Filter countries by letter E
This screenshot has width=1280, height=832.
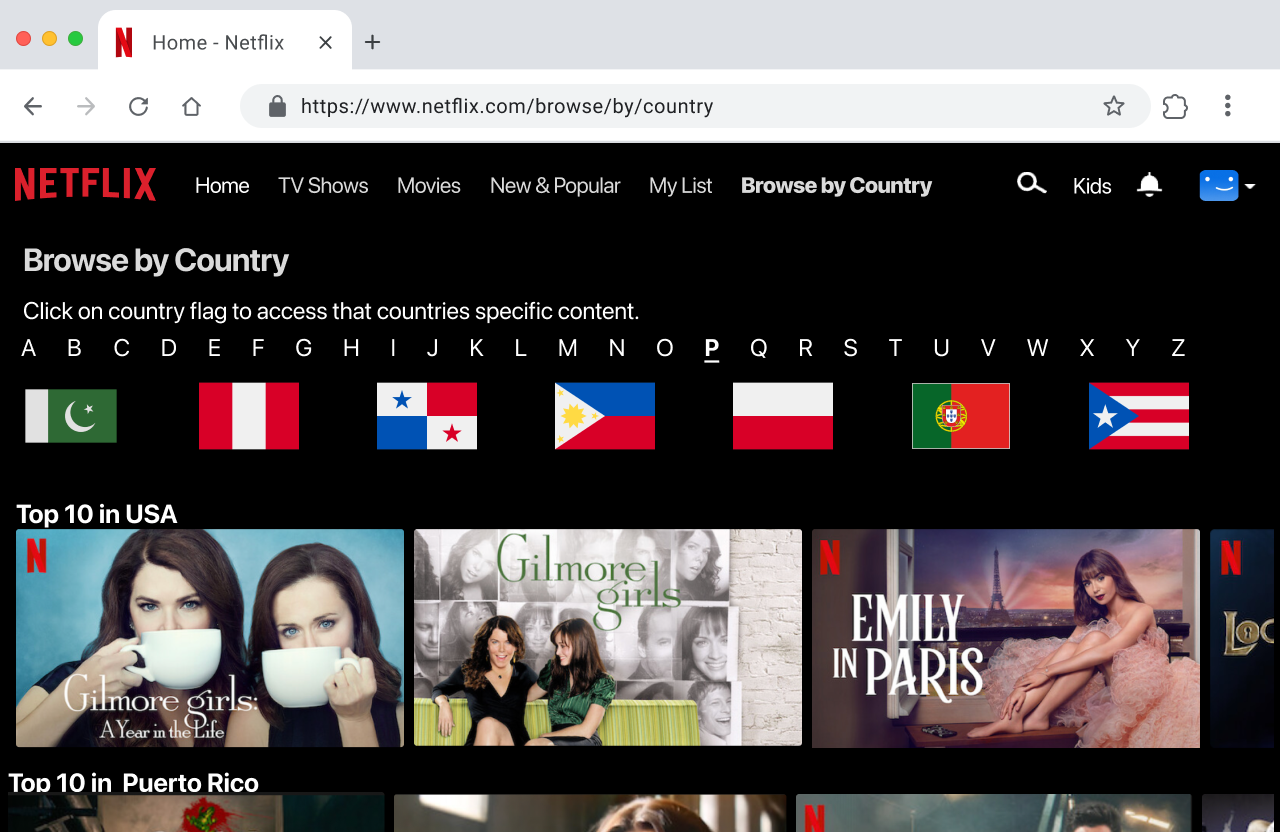[x=214, y=348]
